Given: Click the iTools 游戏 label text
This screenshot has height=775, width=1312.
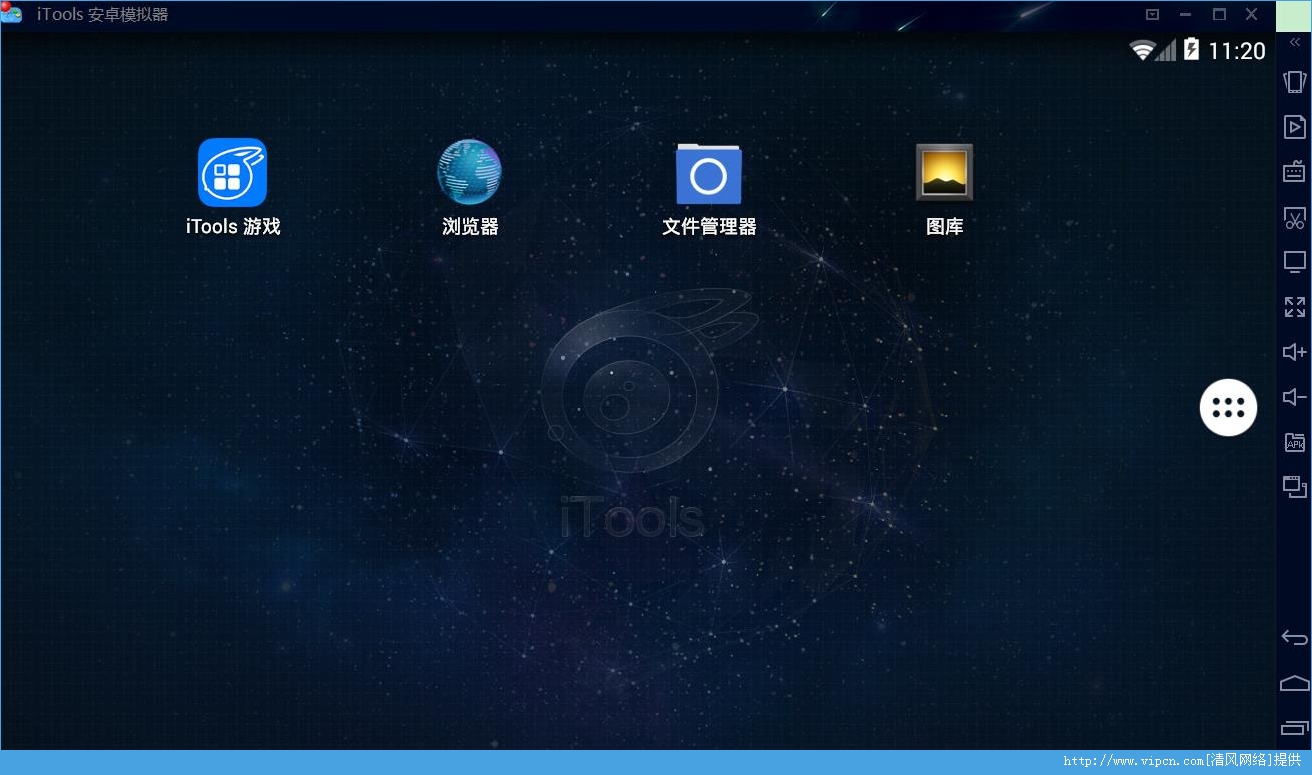Looking at the screenshot, I should [233, 227].
